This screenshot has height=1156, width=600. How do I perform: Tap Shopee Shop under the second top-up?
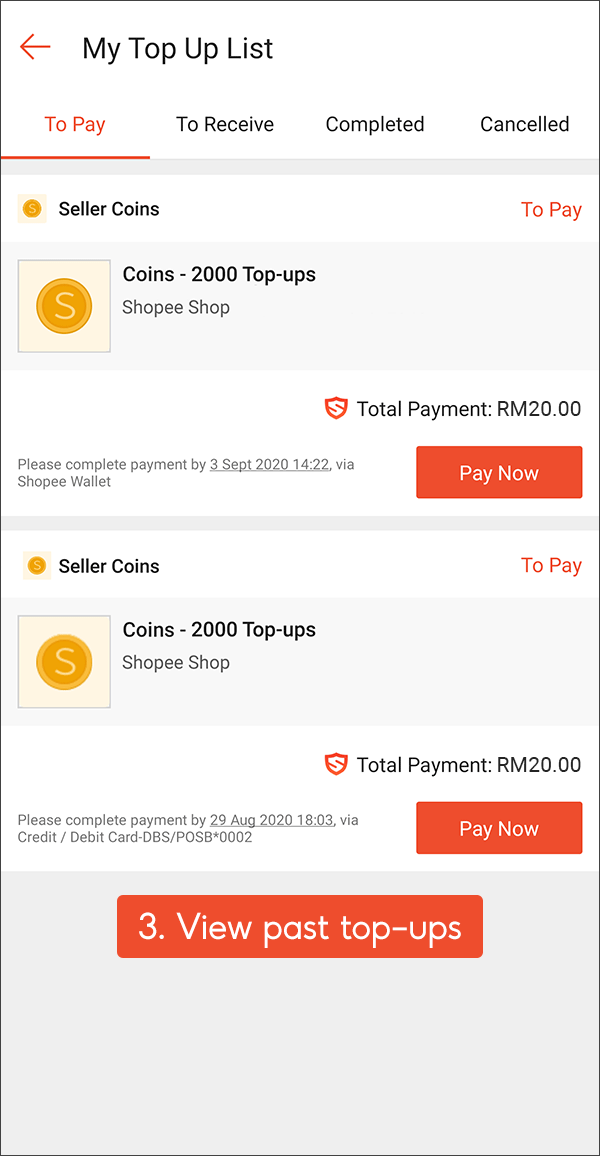176,662
